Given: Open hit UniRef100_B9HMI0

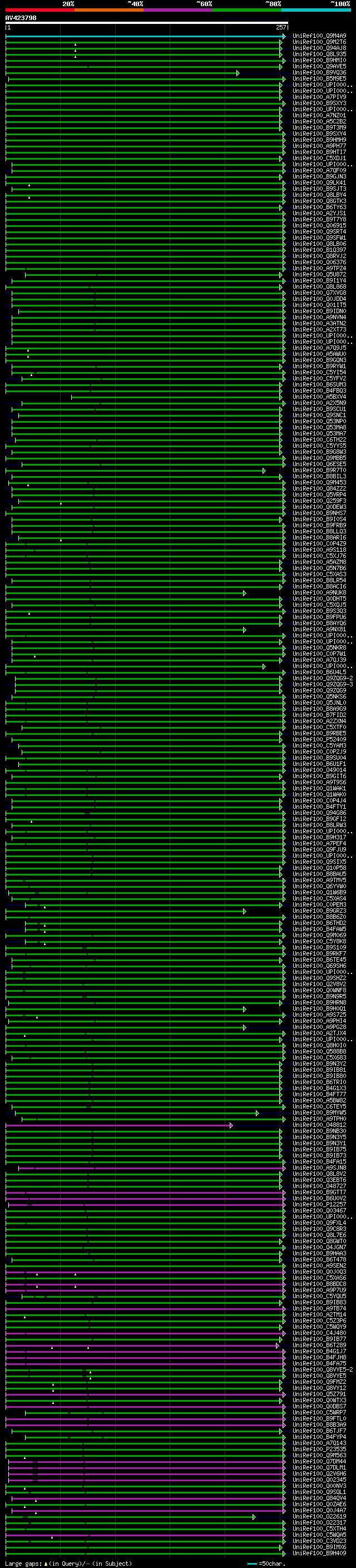Looking at the screenshot, I should click(x=319, y=60).
